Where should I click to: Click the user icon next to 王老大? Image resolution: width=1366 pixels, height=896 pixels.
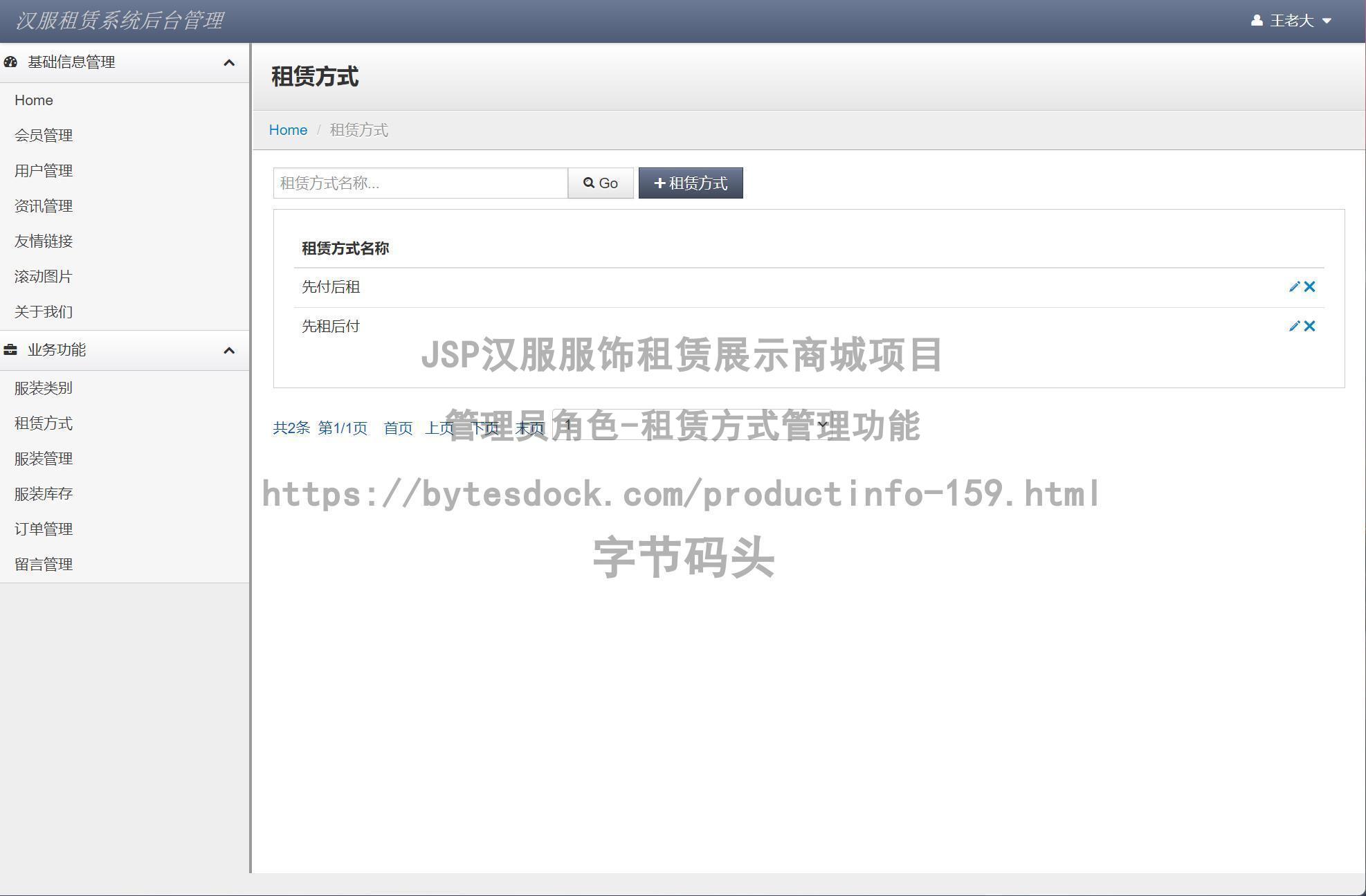[1257, 21]
